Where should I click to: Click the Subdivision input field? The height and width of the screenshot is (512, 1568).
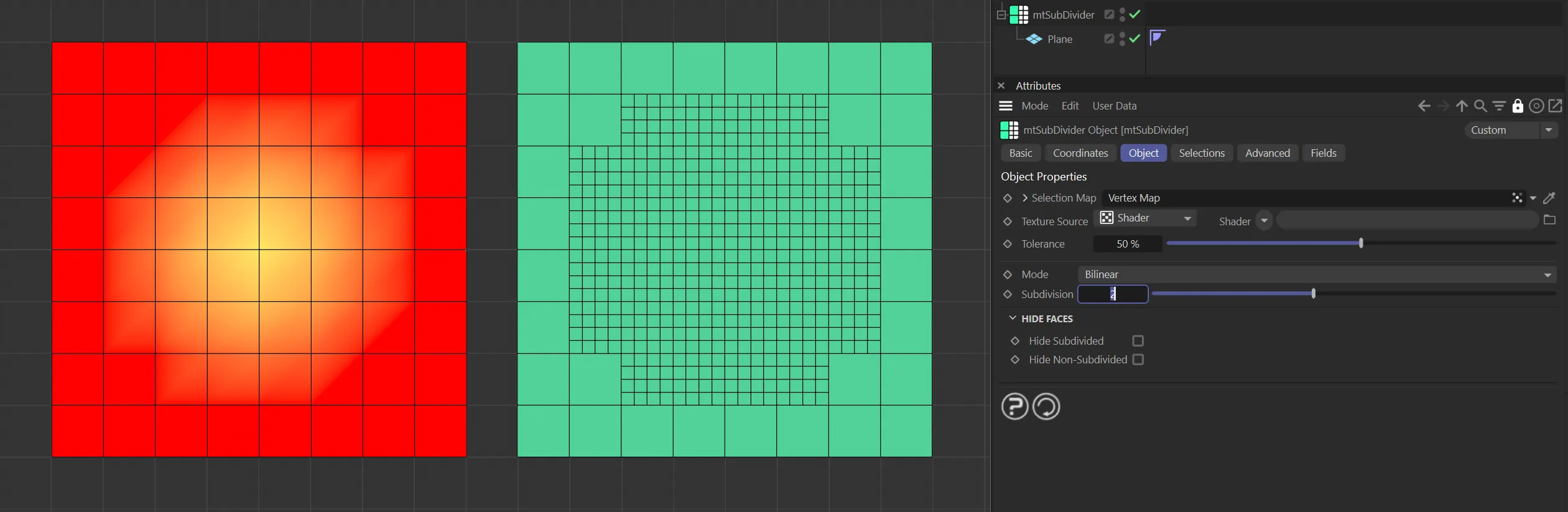[x=1112, y=294]
